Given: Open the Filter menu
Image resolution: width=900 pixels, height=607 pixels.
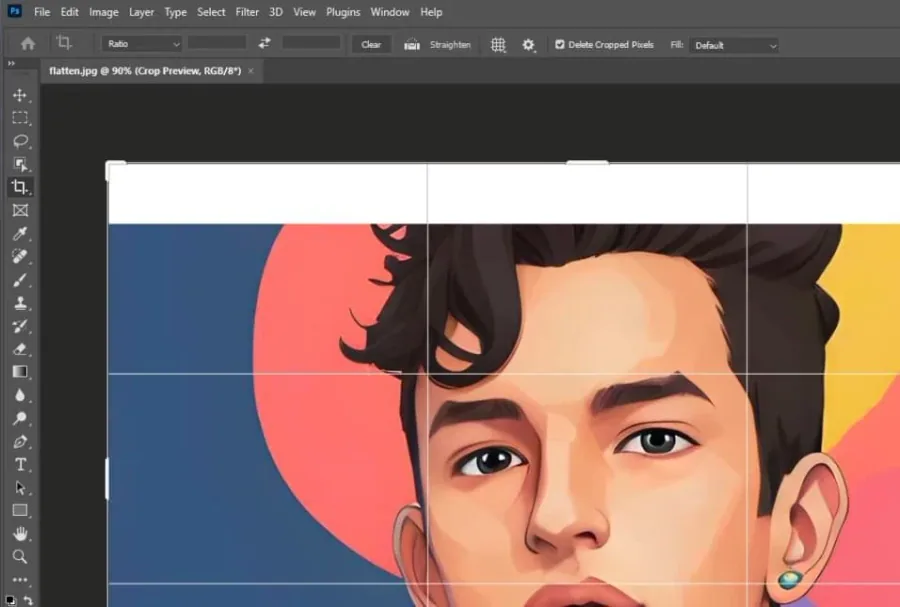Looking at the screenshot, I should pyautogui.click(x=247, y=12).
